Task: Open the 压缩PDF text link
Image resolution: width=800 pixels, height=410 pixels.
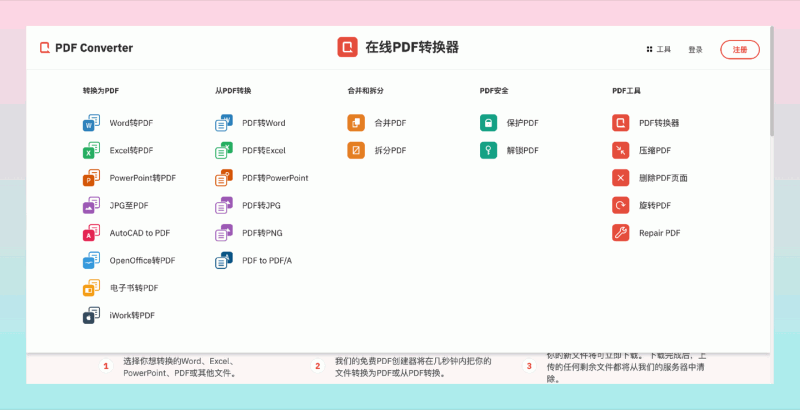Action: [x=655, y=150]
